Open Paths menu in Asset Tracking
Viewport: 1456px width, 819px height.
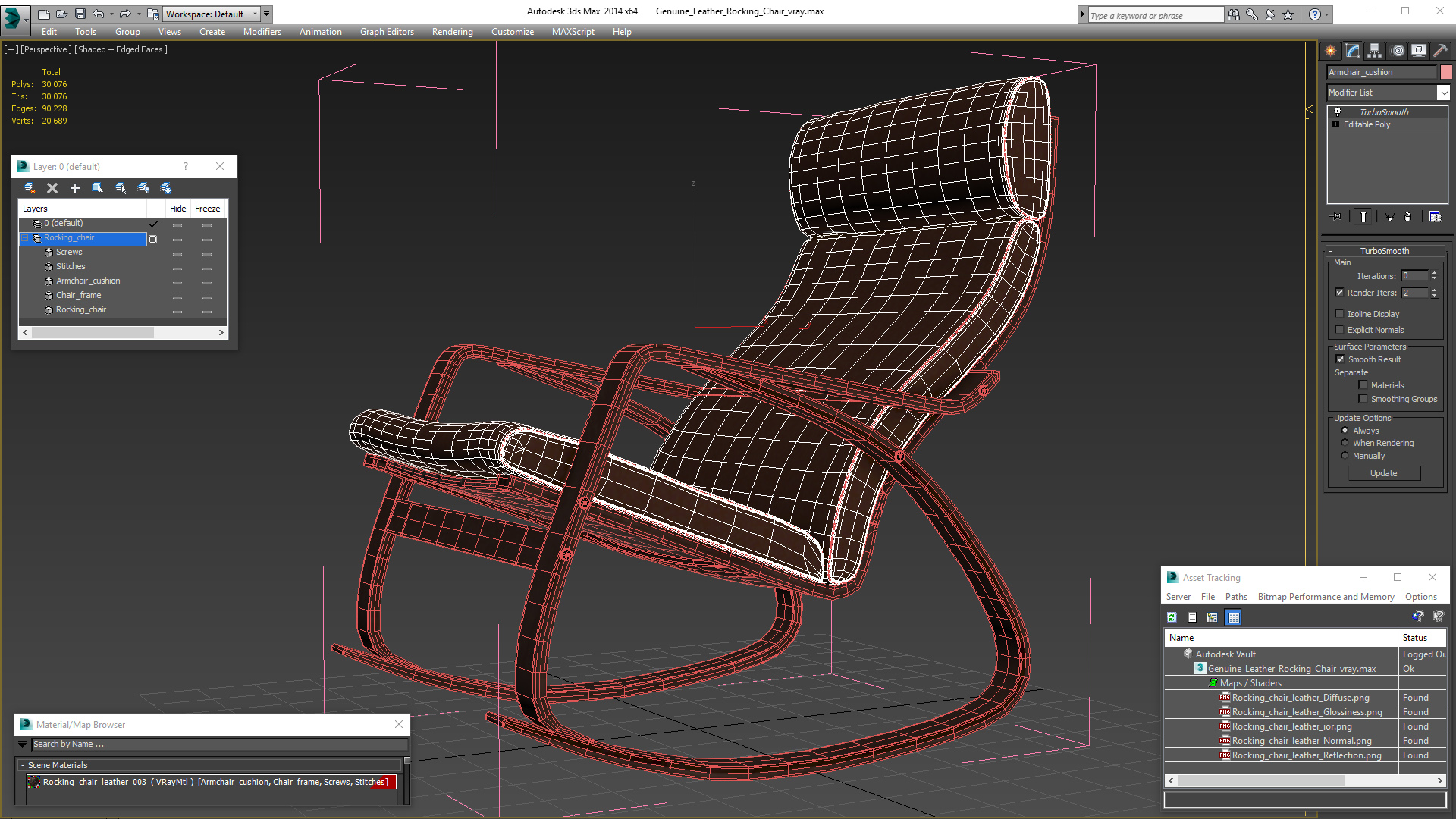pos(1236,597)
